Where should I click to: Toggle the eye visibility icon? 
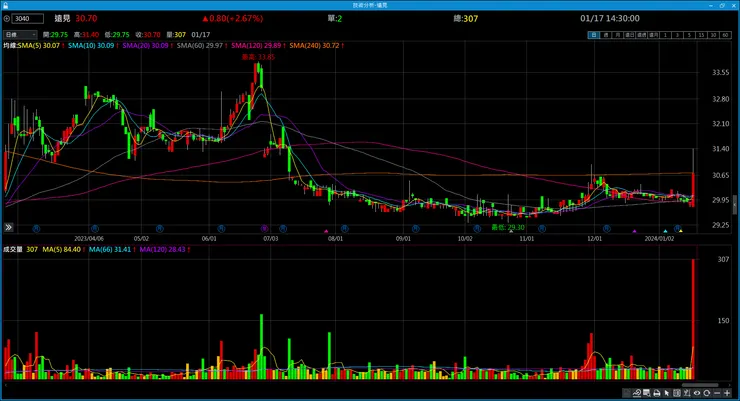[x=697, y=393]
